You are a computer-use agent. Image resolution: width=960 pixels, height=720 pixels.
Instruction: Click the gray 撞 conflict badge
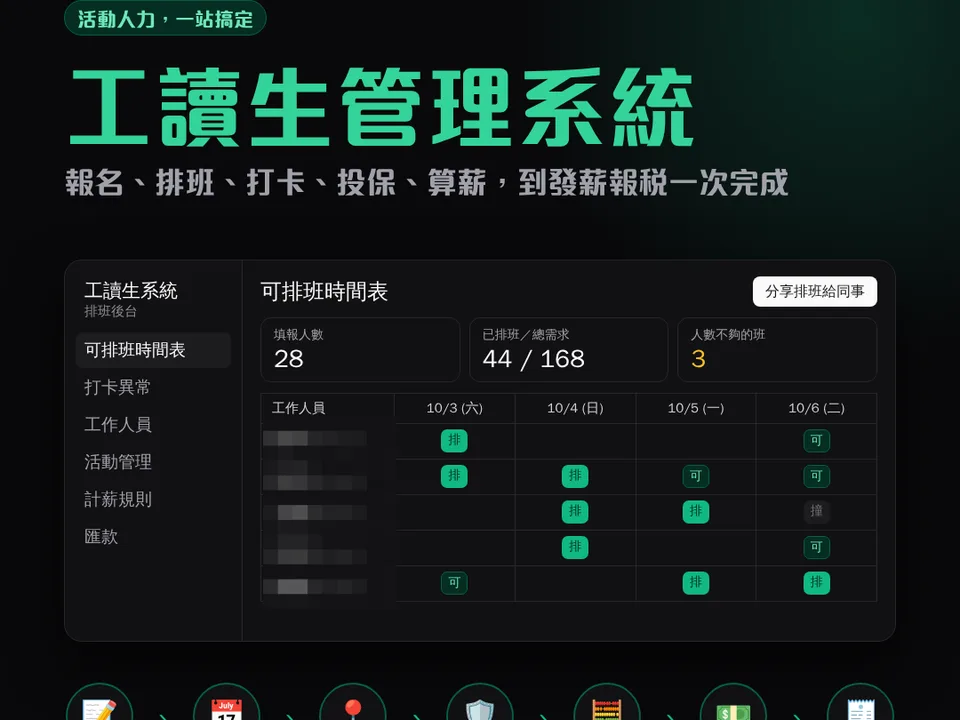pos(816,511)
